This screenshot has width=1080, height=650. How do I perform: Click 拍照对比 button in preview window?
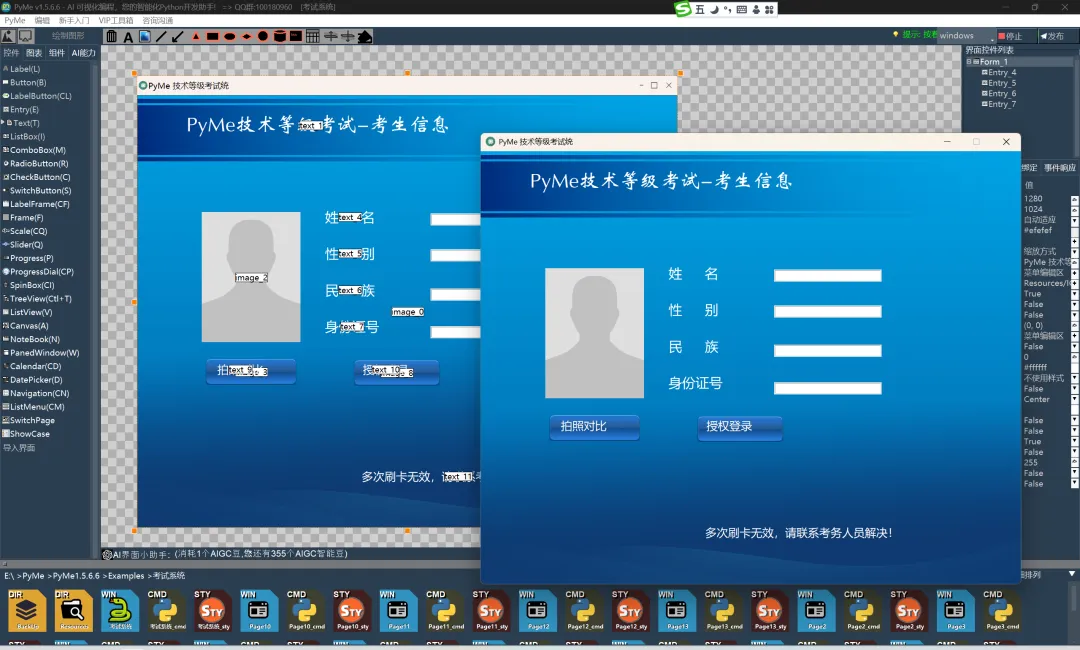point(594,427)
